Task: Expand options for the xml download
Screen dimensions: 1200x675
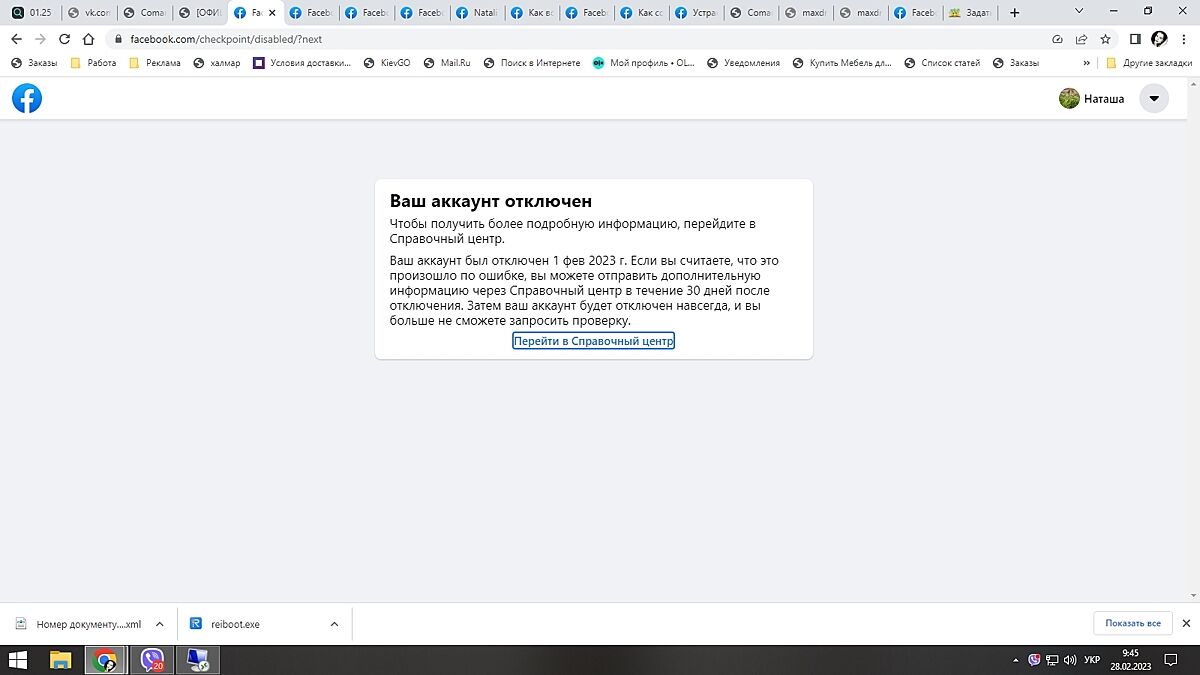Action: point(159,624)
